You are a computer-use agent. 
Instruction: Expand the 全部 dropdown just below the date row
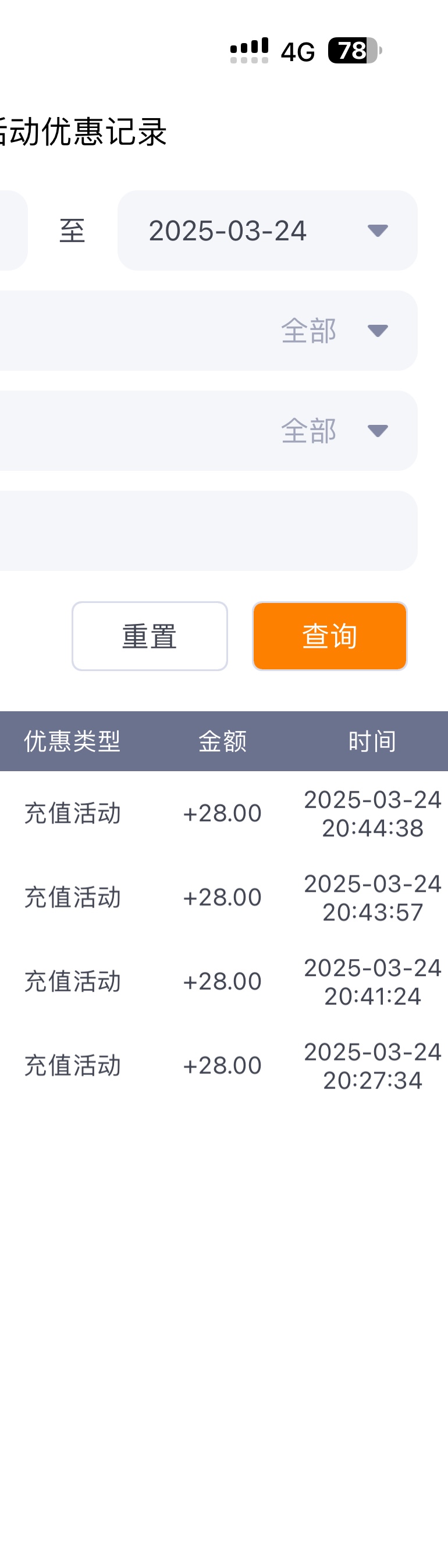click(x=378, y=331)
